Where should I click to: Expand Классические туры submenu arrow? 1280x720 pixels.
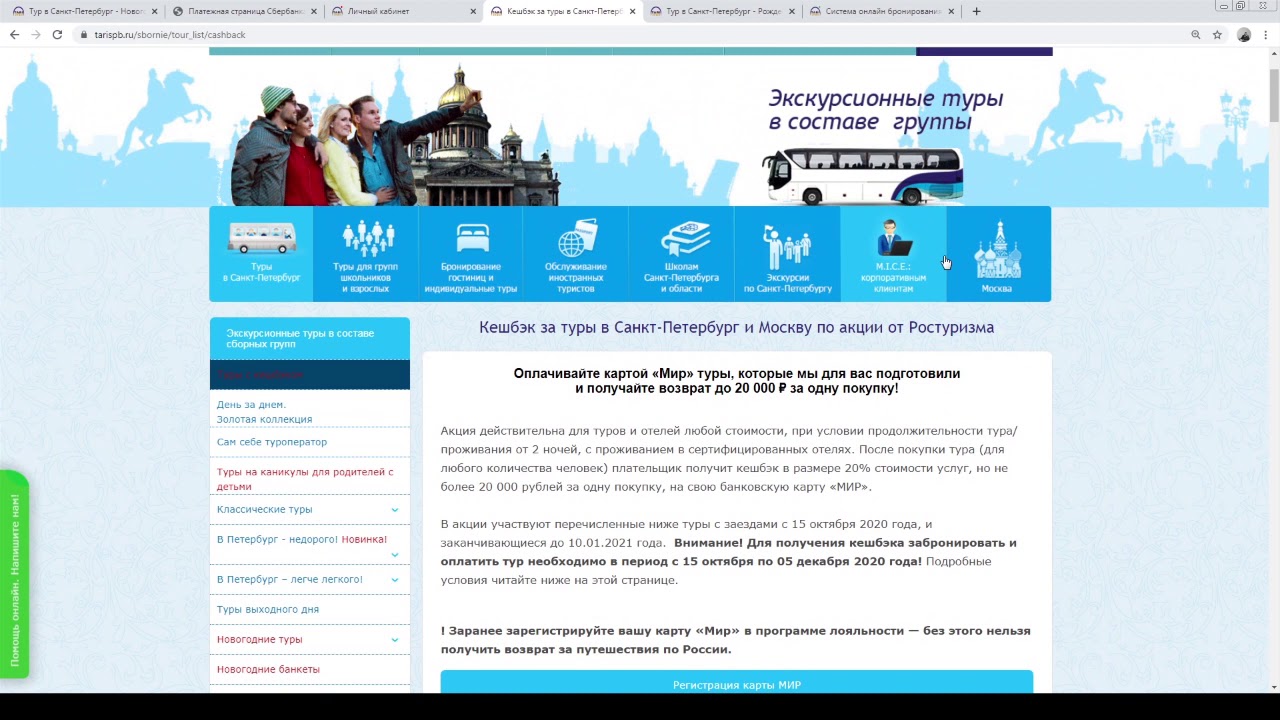click(394, 509)
